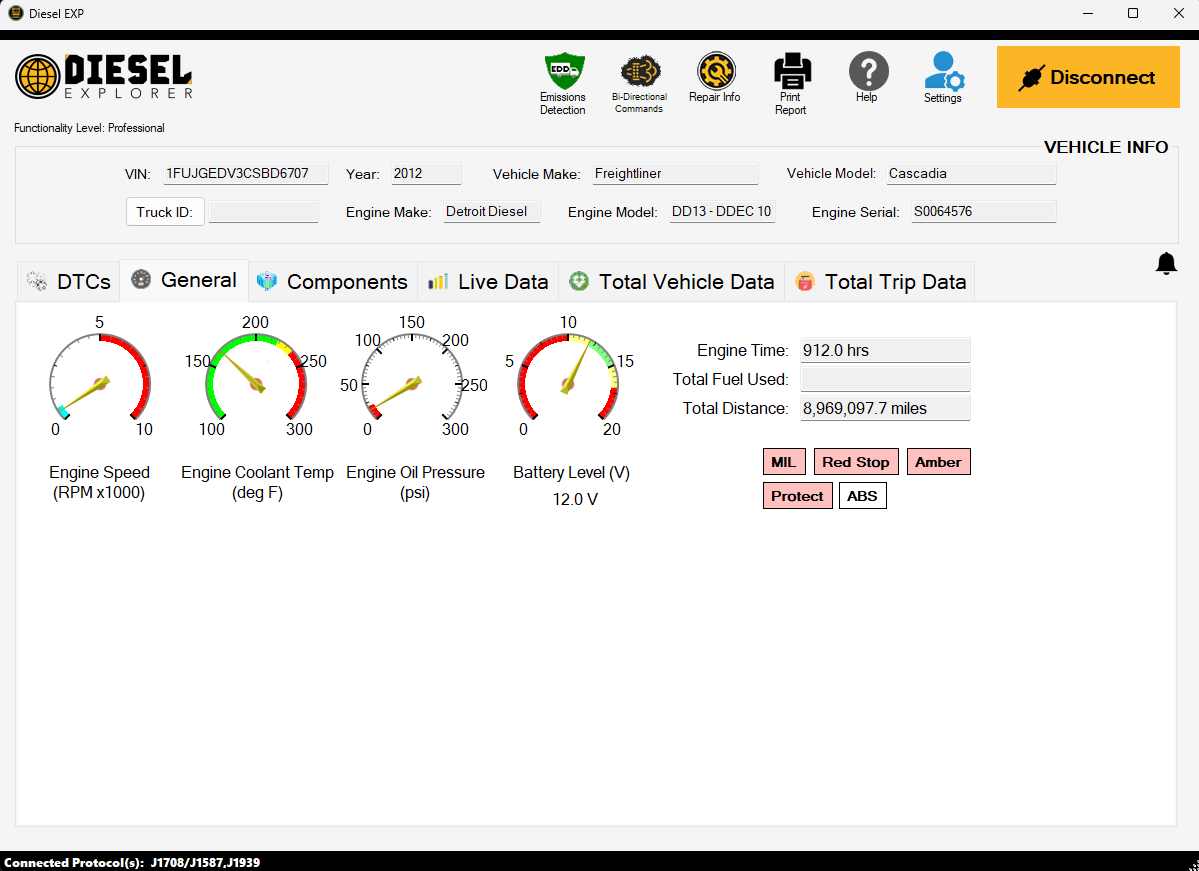Click the Vehicle Model field
Image resolution: width=1199 pixels, height=871 pixels.
point(972,174)
